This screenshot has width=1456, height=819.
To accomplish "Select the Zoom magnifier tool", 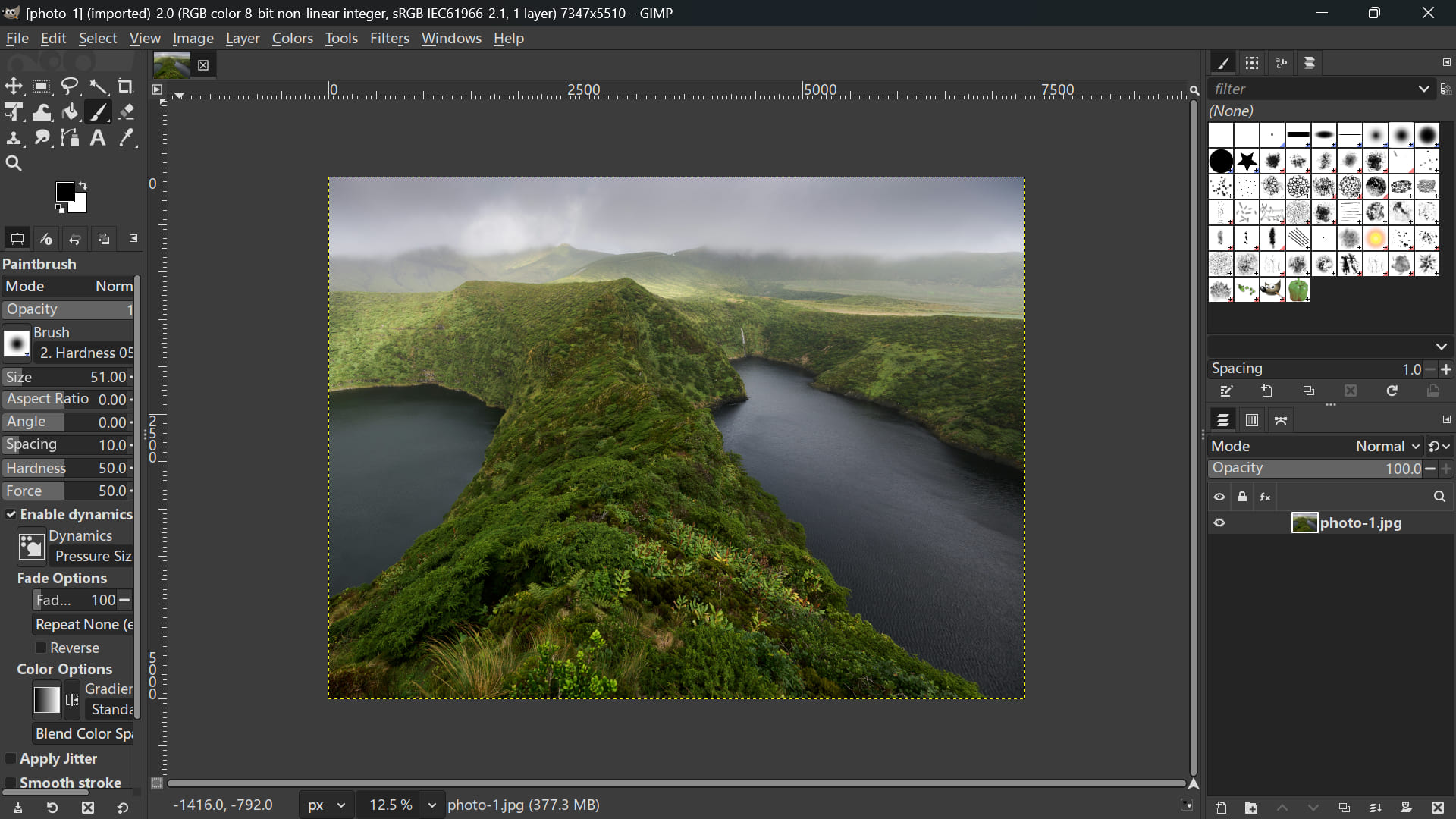I will pyautogui.click(x=14, y=162).
